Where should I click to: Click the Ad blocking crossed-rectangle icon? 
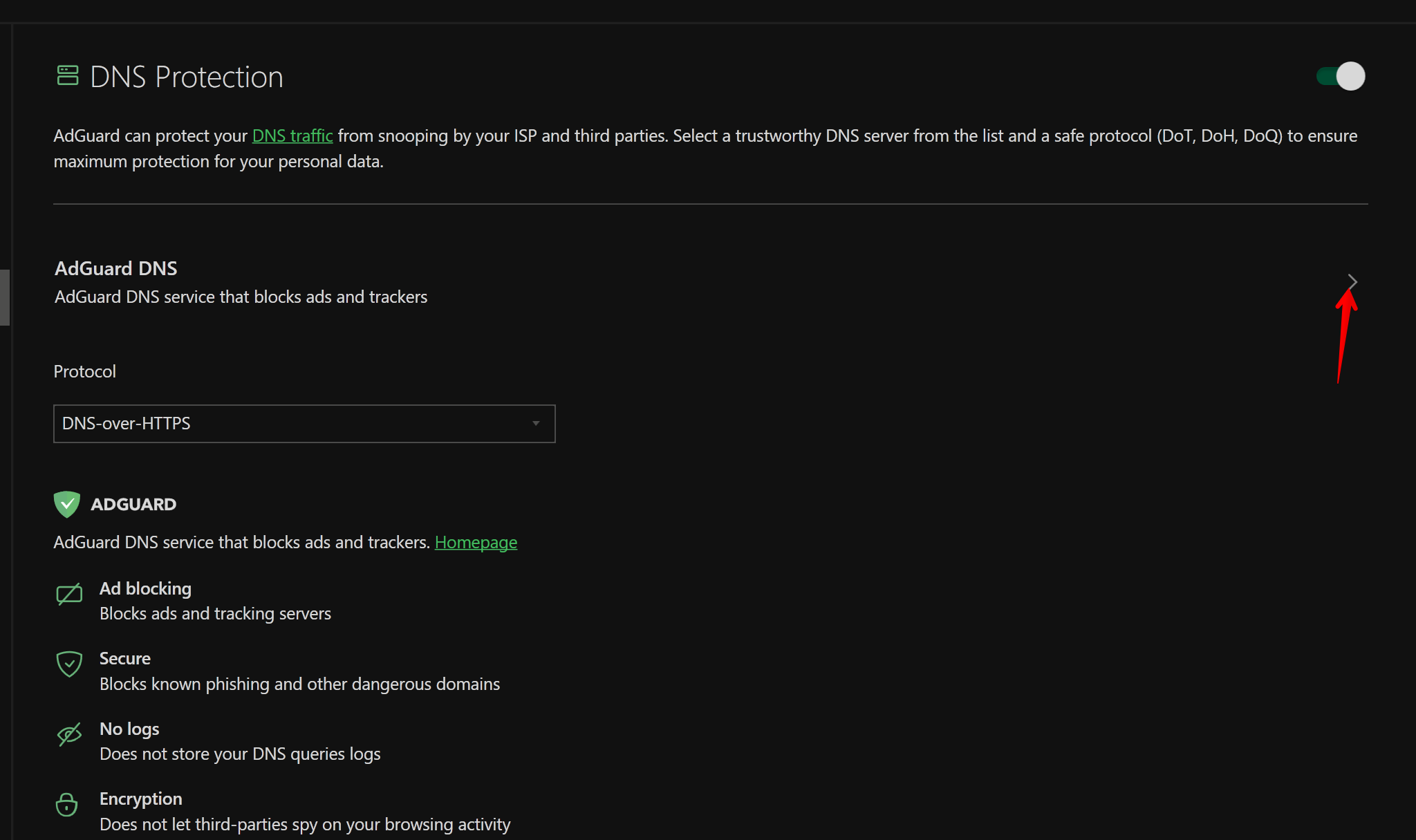[69, 594]
